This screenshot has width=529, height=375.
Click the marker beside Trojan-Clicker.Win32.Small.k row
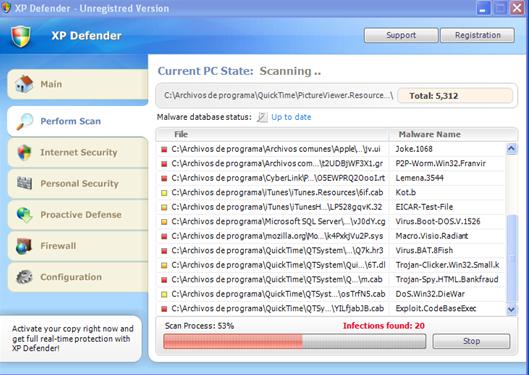coord(164,265)
